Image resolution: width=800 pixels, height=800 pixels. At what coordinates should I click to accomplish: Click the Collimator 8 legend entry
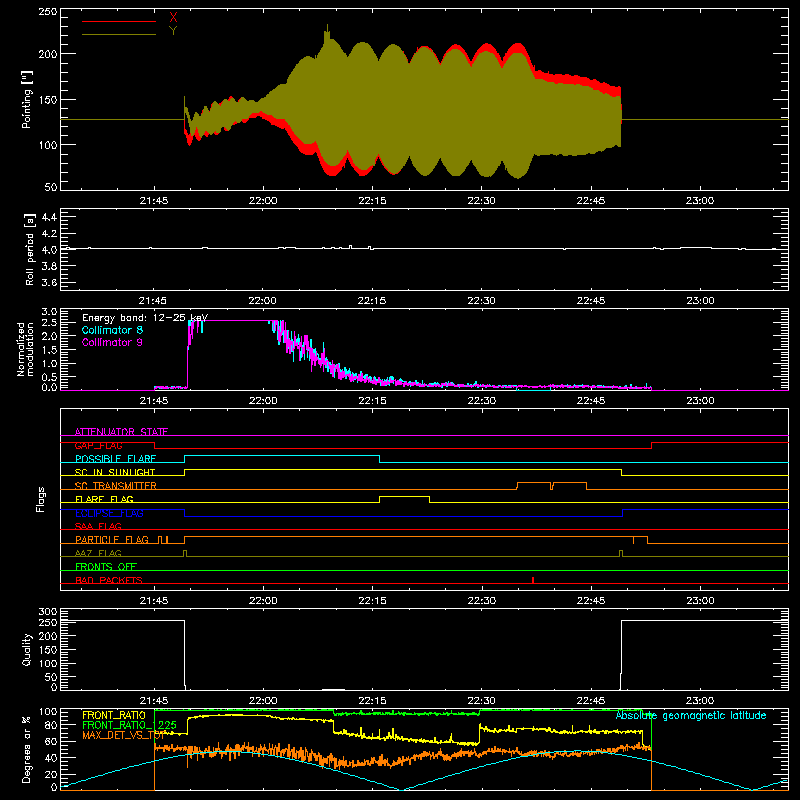click(x=112, y=330)
